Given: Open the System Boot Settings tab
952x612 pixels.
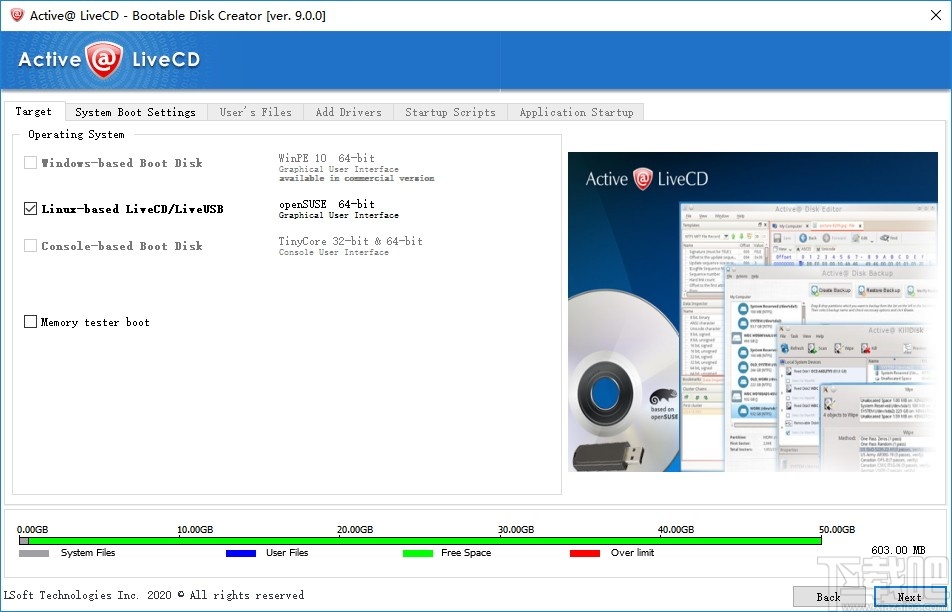Looking at the screenshot, I should tap(135, 112).
